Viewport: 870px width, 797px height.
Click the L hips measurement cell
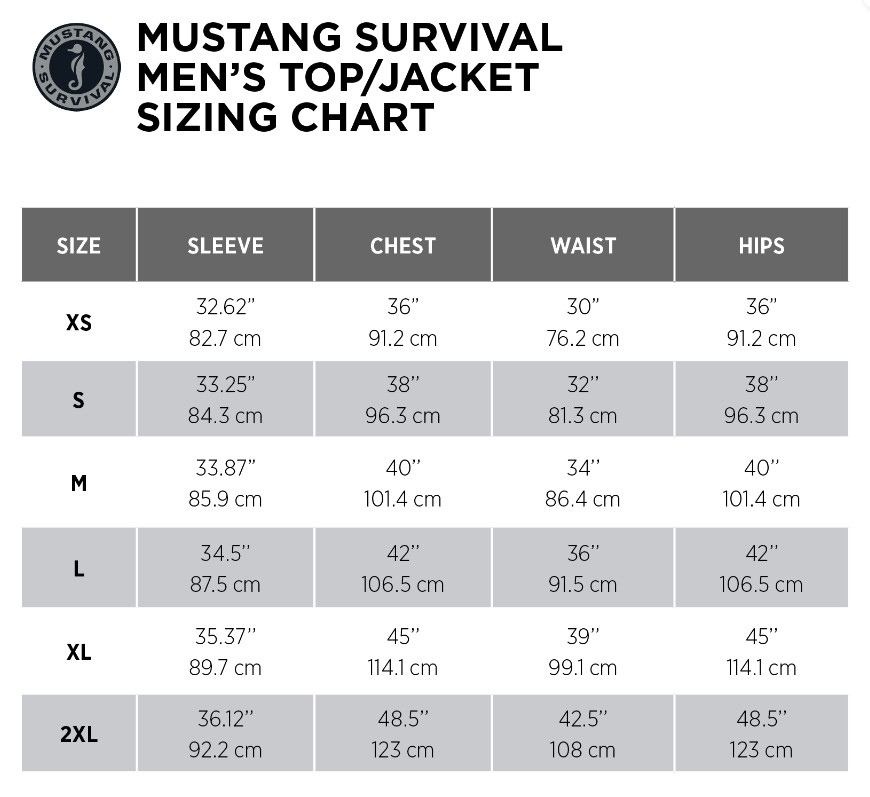click(x=761, y=568)
